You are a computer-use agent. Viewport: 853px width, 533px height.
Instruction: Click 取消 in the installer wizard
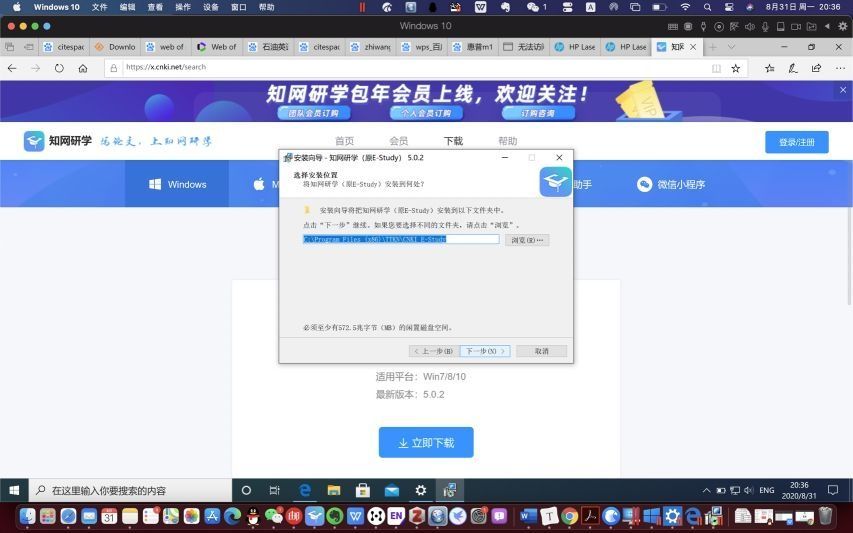pos(541,351)
